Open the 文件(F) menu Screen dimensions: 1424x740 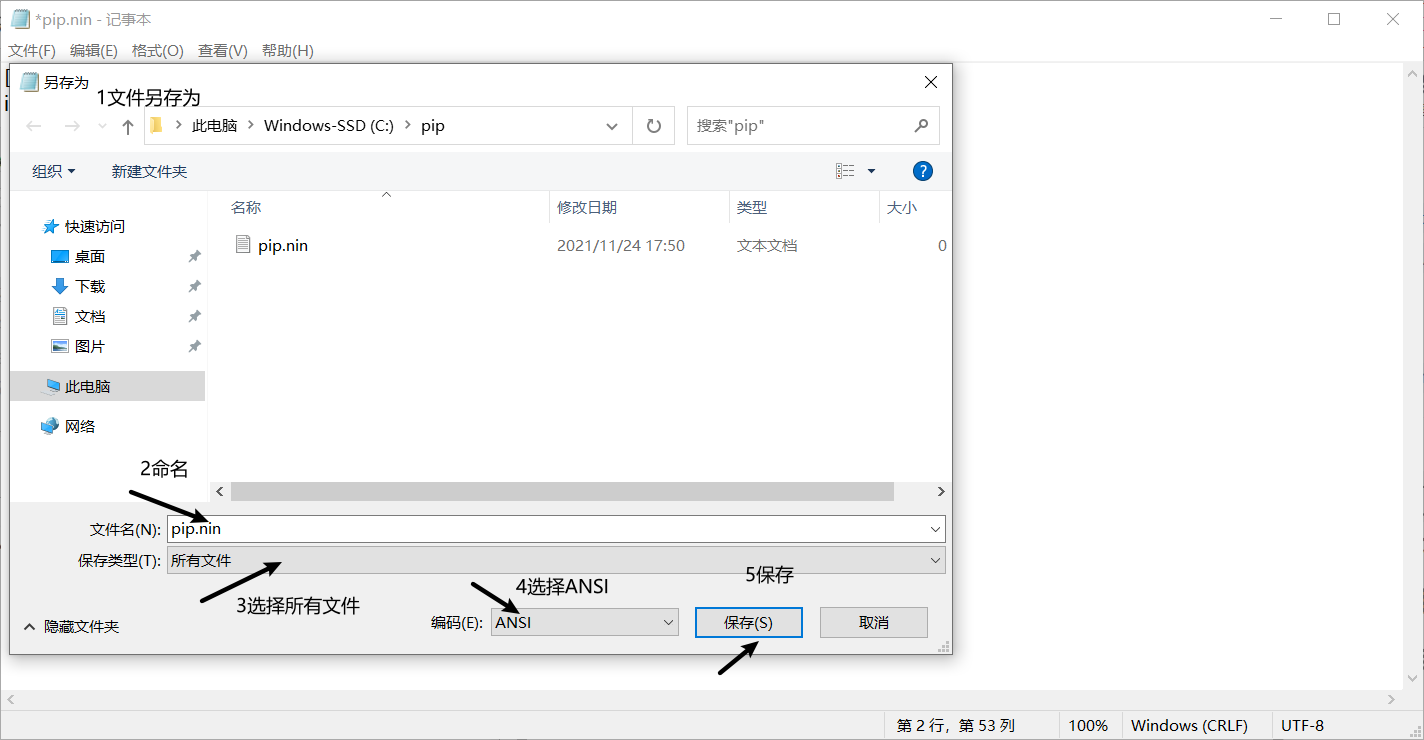[32, 50]
